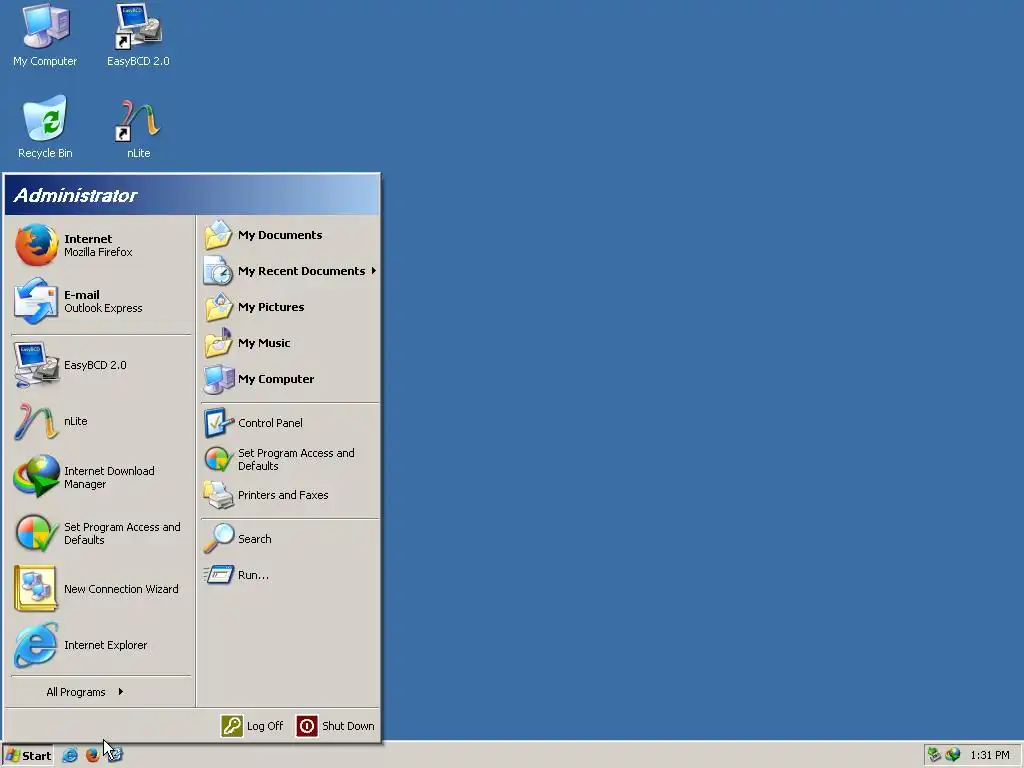Click the globe icon in system tray
The height and width of the screenshot is (768, 1024).
click(x=953, y=755)
